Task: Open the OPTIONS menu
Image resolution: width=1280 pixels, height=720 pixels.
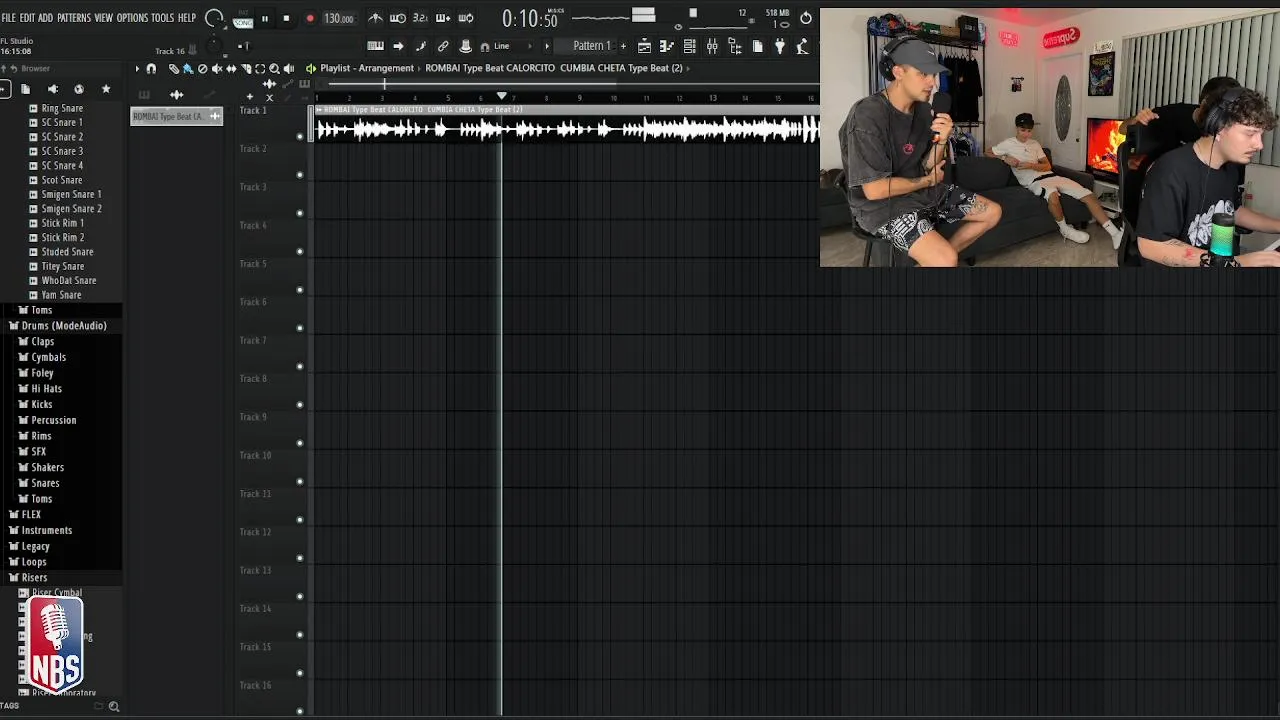Action: click(132, 18)
